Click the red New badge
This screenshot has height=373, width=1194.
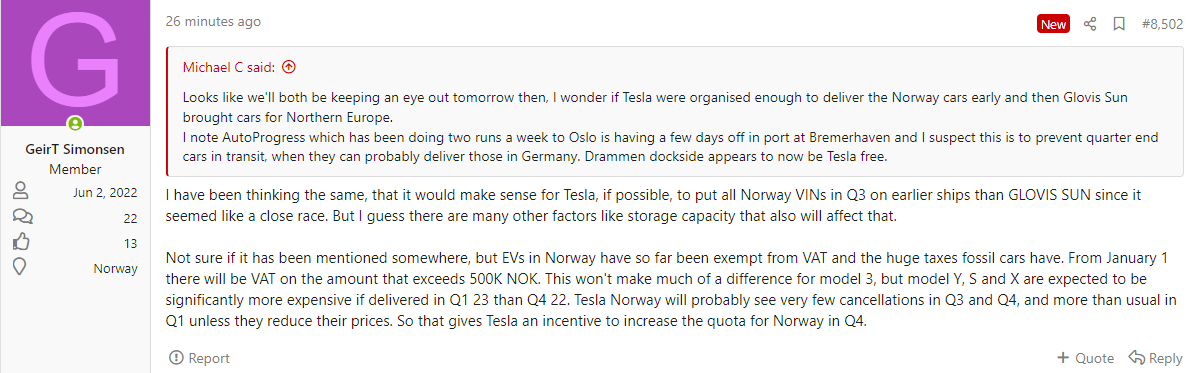1054,24
